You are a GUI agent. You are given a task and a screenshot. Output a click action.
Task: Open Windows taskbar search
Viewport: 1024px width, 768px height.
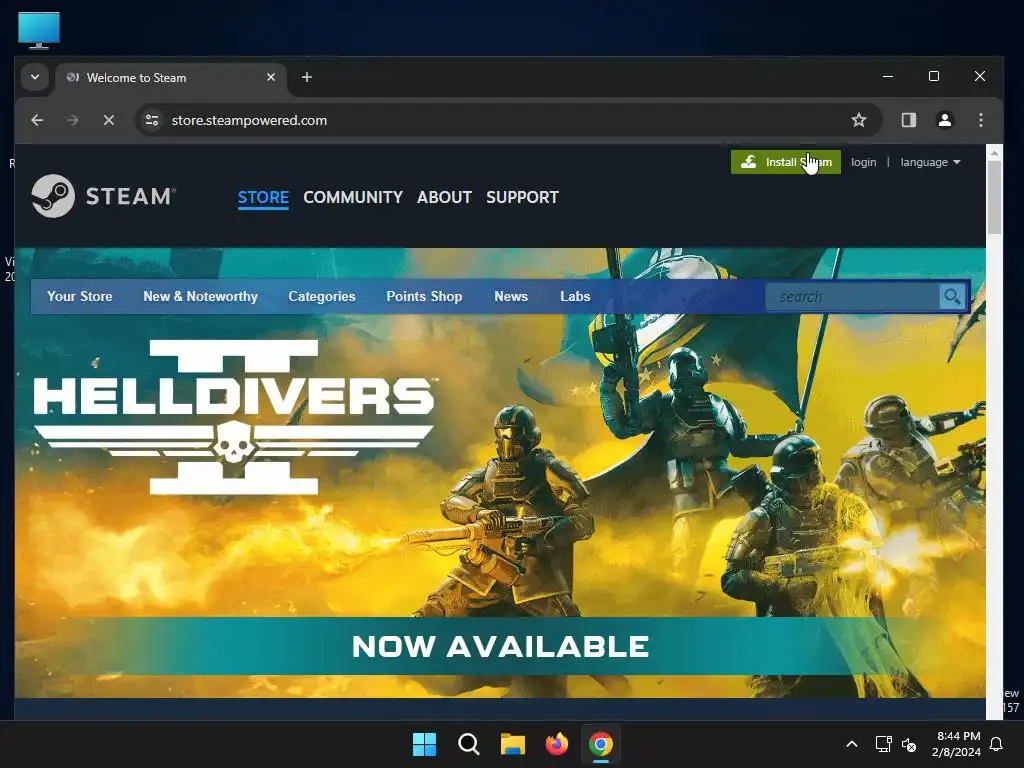[x=468, y=744]
